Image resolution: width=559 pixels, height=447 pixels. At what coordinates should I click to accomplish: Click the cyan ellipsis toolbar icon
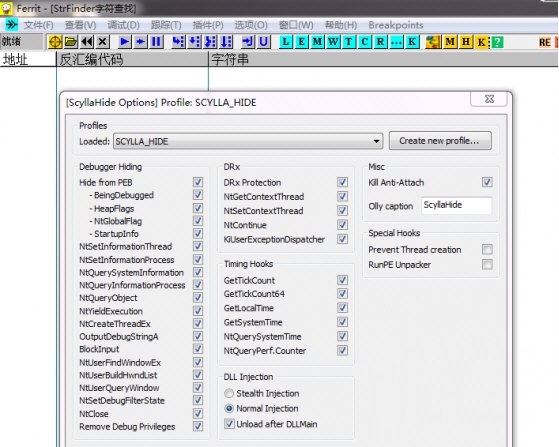396,42
